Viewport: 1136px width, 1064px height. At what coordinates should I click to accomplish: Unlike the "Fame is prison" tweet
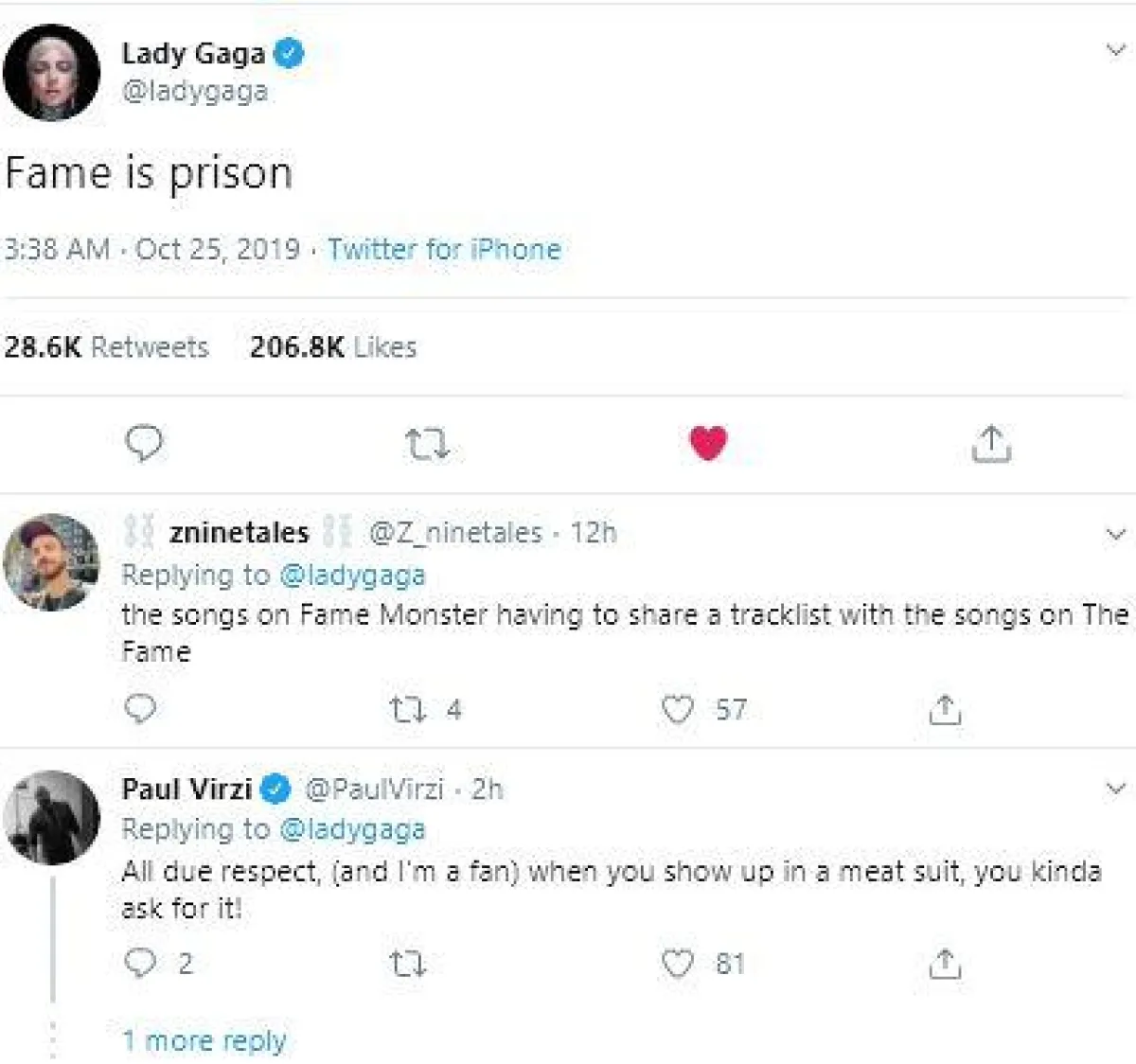click(708, 442)
